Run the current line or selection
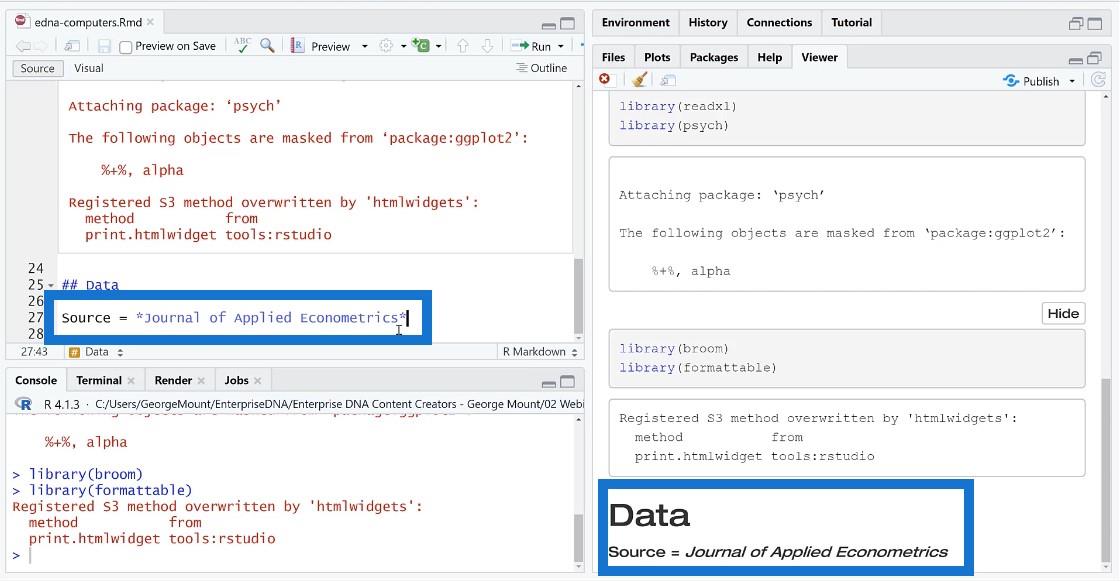This screenshot has height=581, width=1120. tap(531, 46)
